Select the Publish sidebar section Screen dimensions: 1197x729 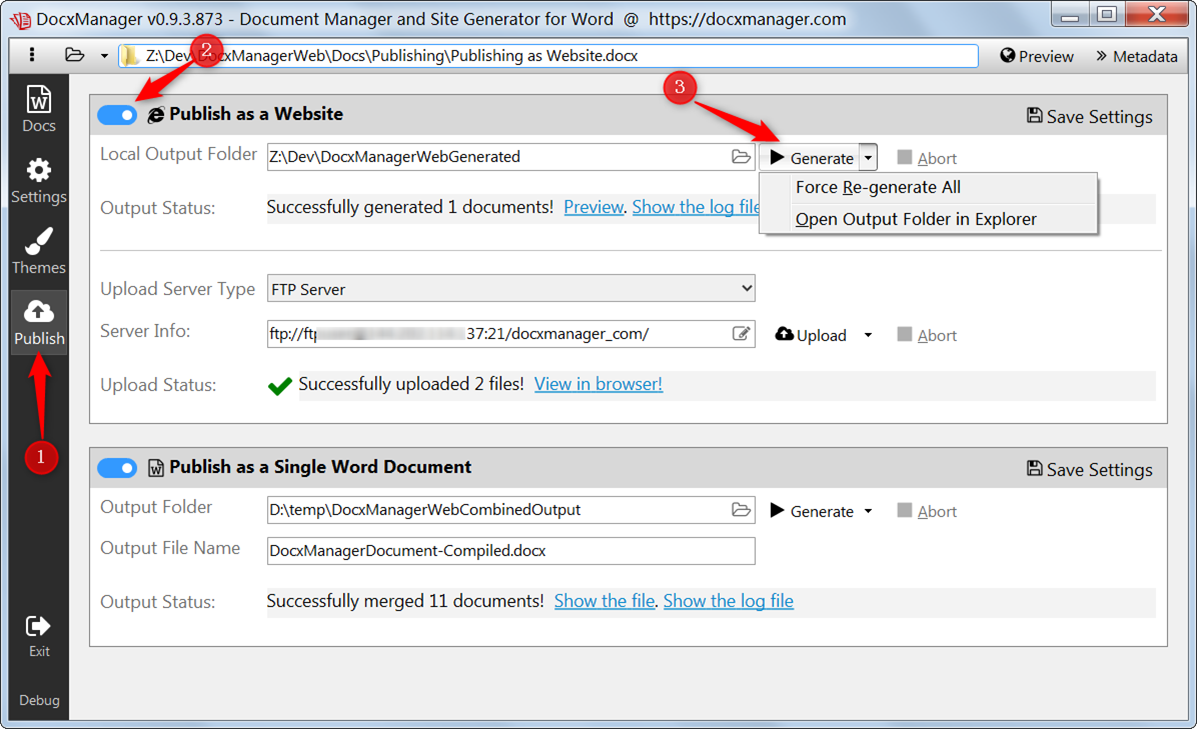pyautogui.click(x=39, y=322)
